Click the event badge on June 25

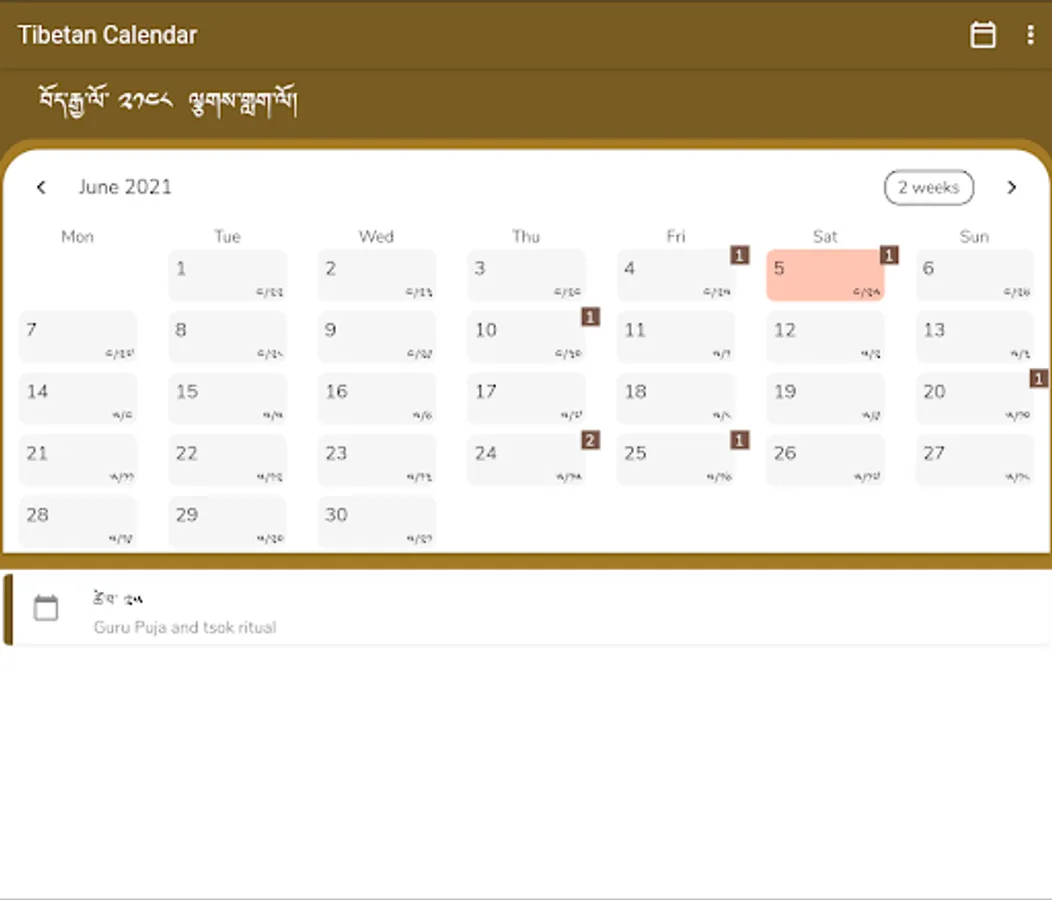[x=739, y=440]
